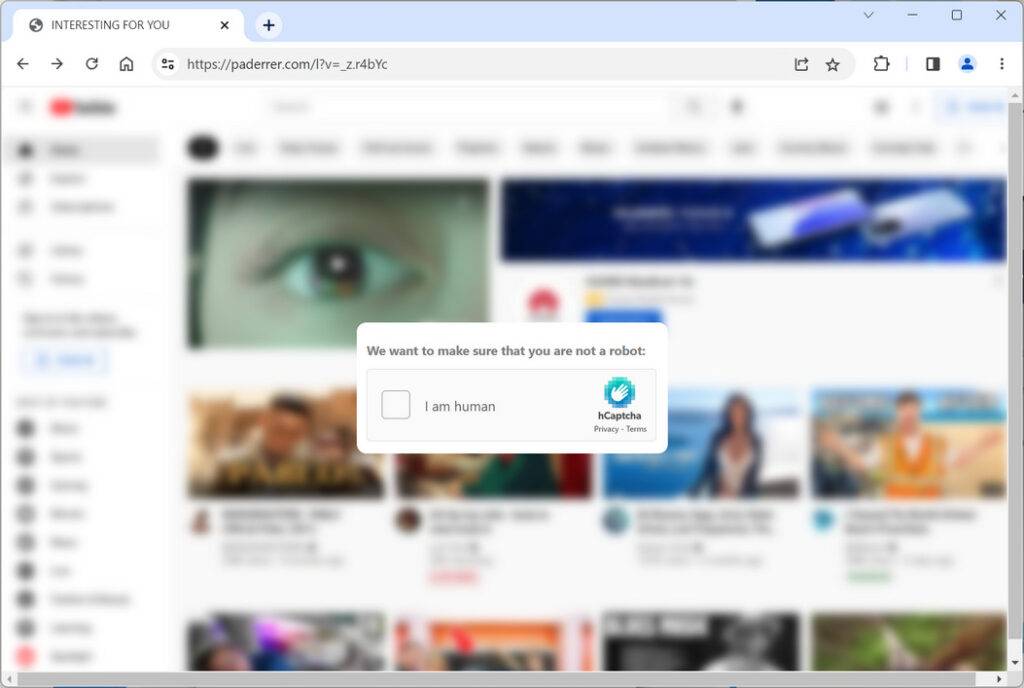Go to the browser home page
1024x688 pixels.
point(128,63)
